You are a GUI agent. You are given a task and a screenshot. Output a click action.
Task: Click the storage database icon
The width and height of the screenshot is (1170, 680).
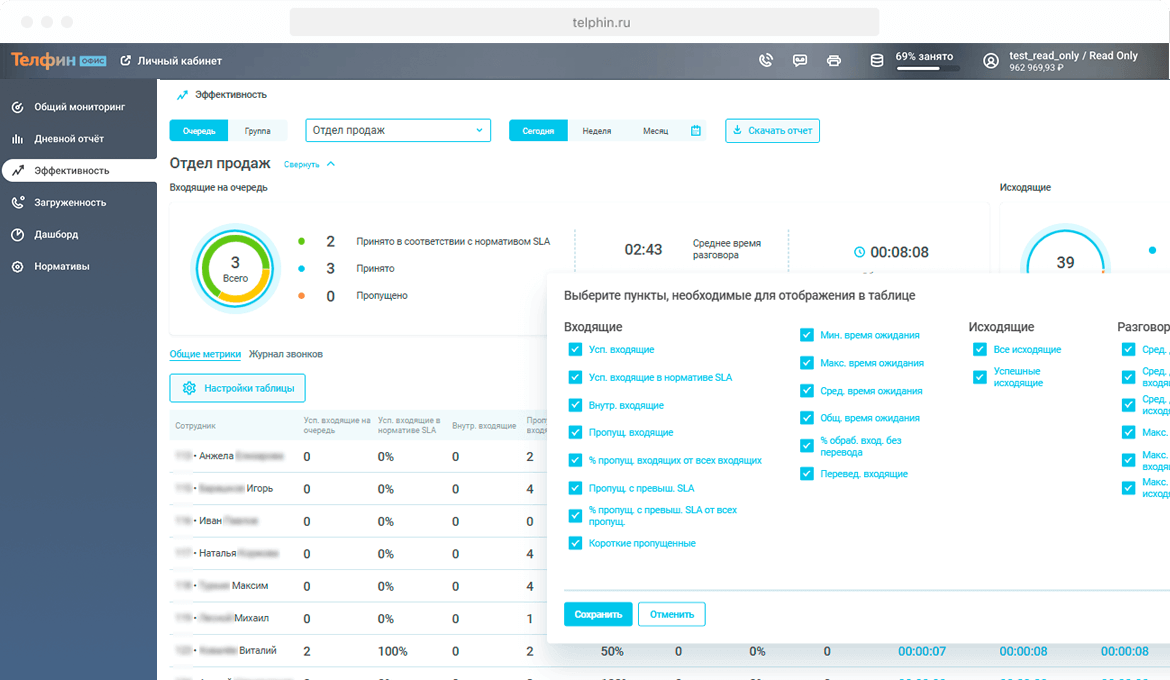(877, 61)
